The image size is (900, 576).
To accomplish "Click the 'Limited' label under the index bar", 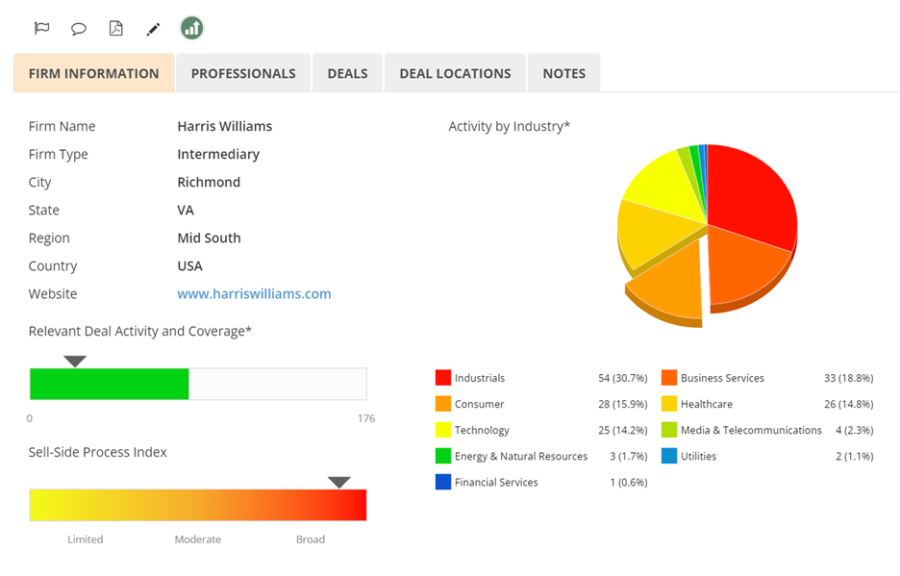I will tap(85, 539).
